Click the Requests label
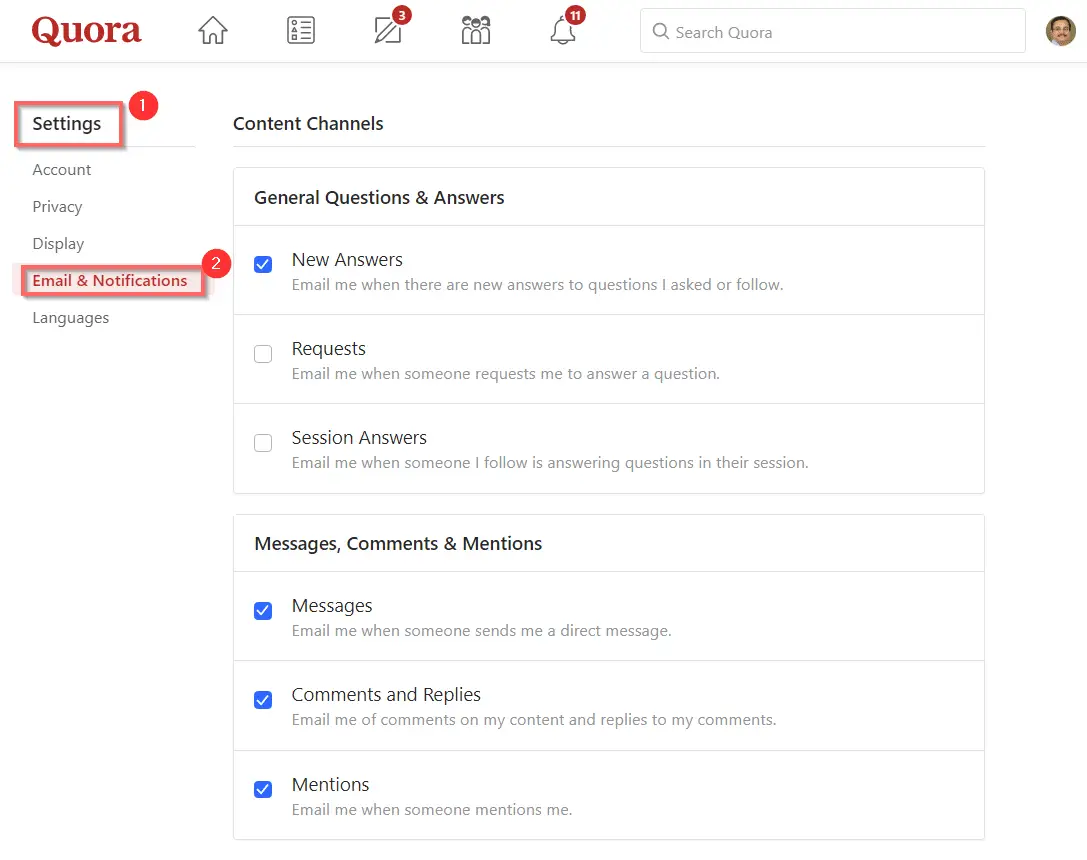The image size is (1087, 860). 329,349
